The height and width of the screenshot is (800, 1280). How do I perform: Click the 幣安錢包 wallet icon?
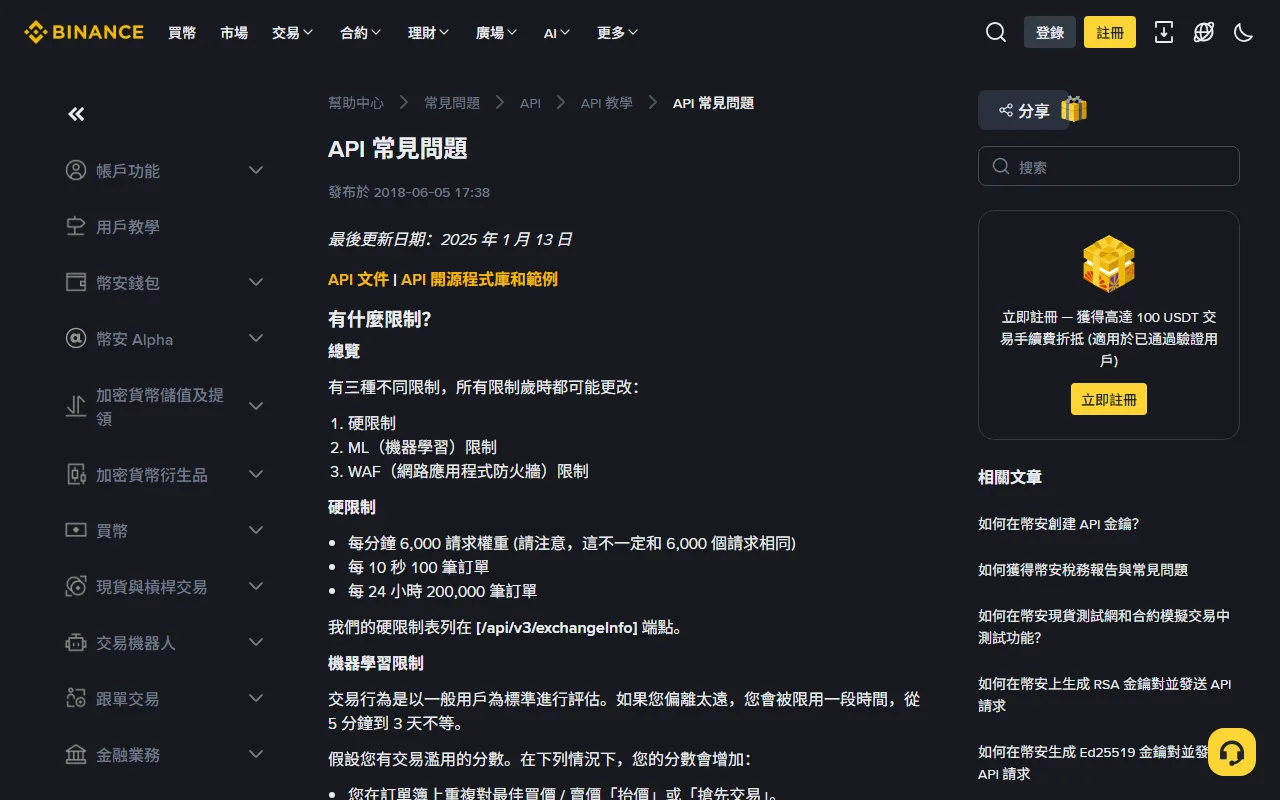[76, 282]
